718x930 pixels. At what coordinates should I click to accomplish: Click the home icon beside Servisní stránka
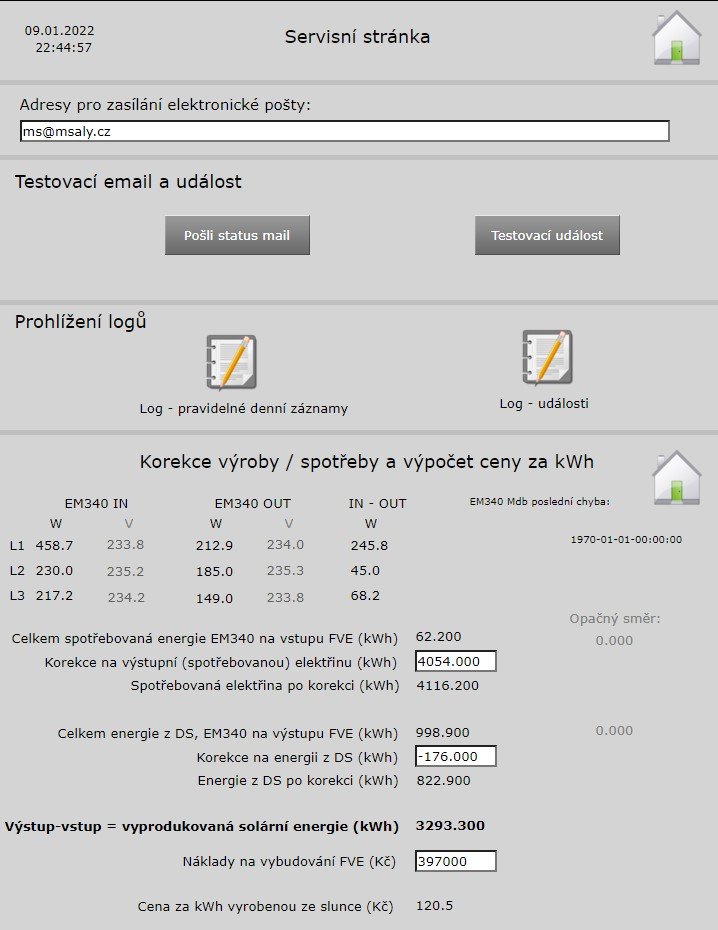click(x=676, y=37)
